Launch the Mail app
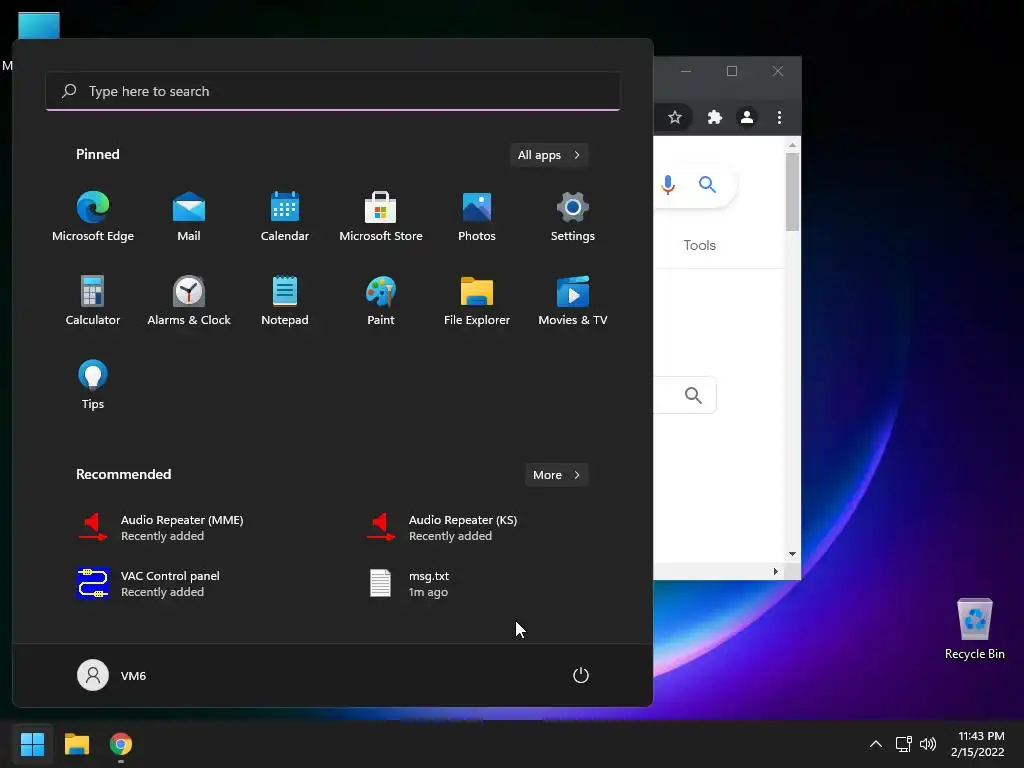The image size is (1024, 768). pos(189,217)
